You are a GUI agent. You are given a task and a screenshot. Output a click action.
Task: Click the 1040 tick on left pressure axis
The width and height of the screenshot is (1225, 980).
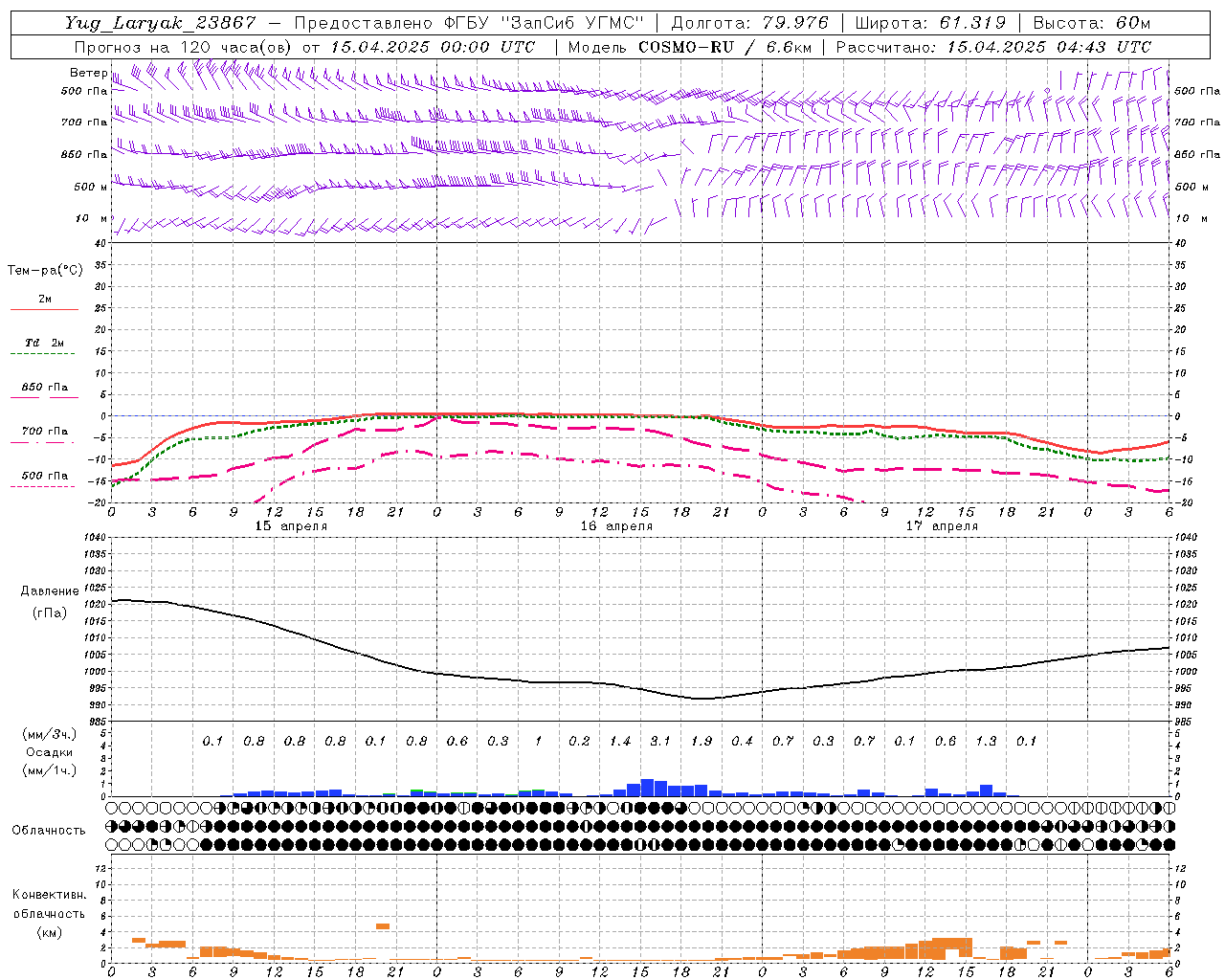(94, 538)
